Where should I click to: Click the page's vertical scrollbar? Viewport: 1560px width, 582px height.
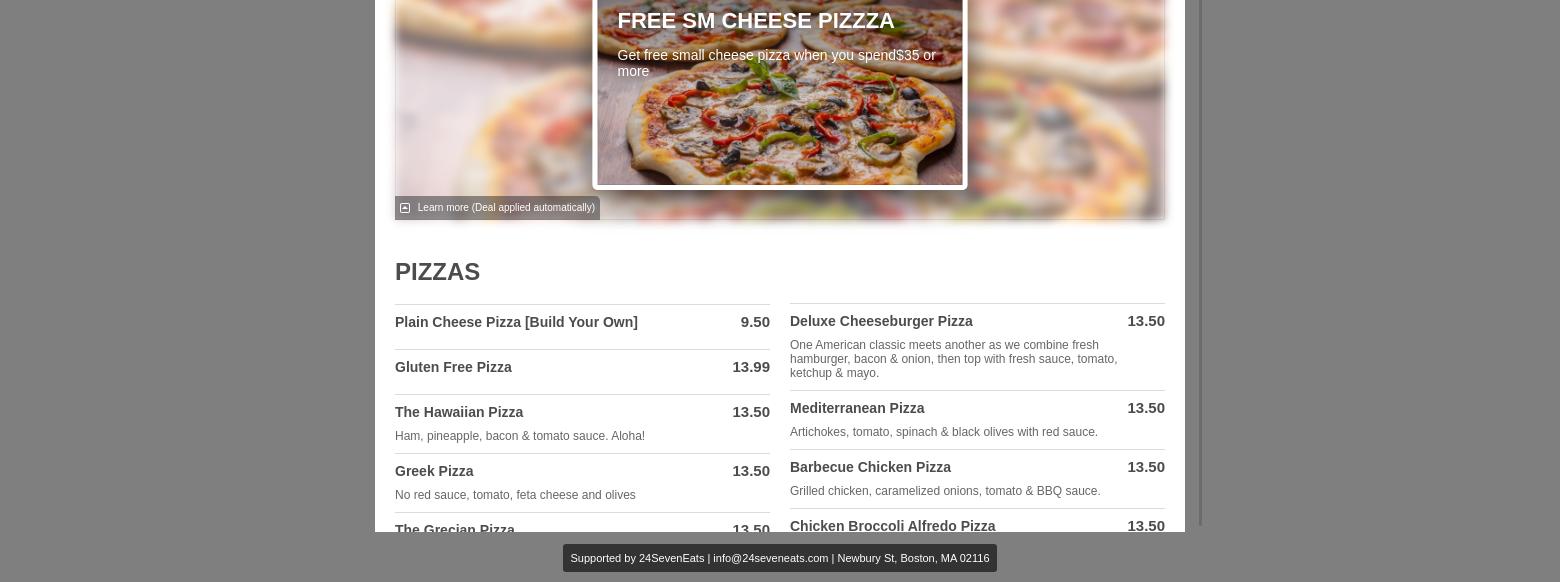[x=1201, y=263]
